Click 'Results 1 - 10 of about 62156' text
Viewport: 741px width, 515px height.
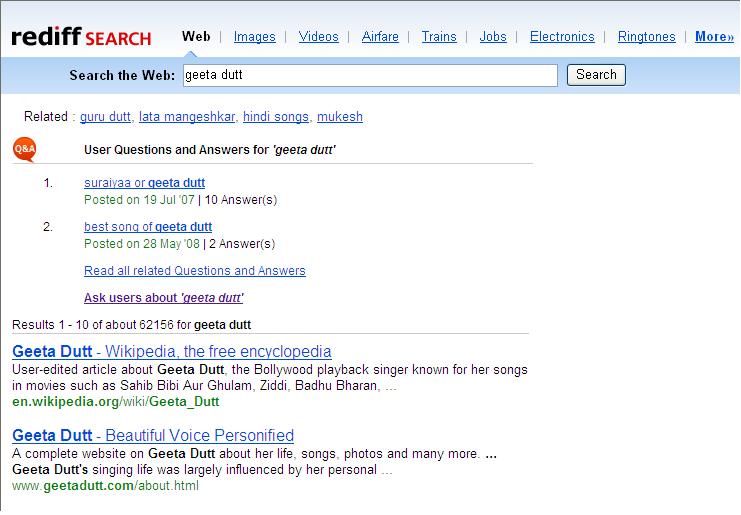pyautogui.click(x=93, y=325)
